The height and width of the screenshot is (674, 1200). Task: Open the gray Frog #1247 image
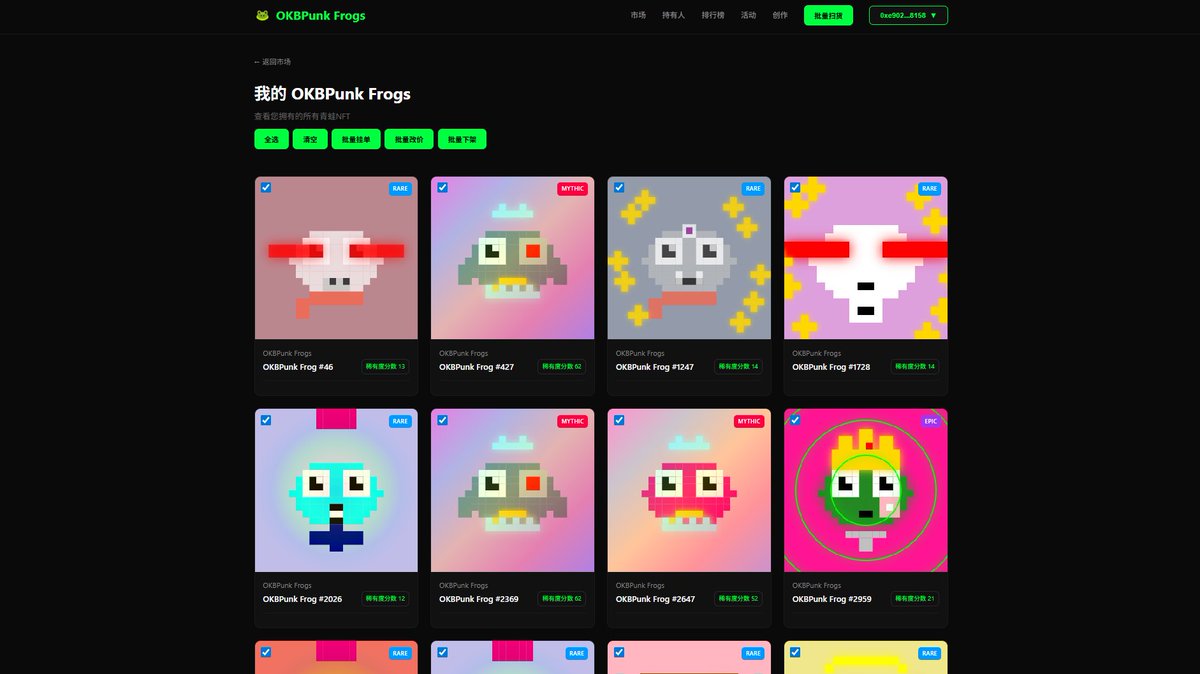click(x=689, y=258)
